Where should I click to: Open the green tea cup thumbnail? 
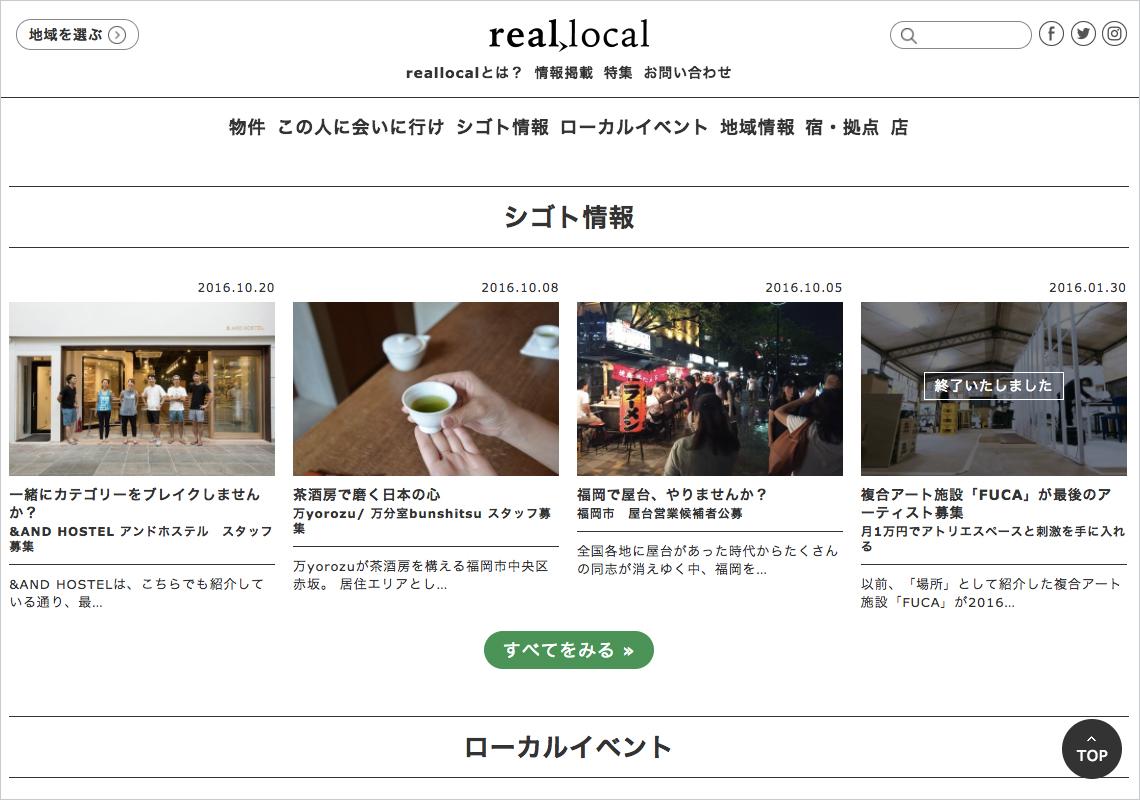pos(426,389)
